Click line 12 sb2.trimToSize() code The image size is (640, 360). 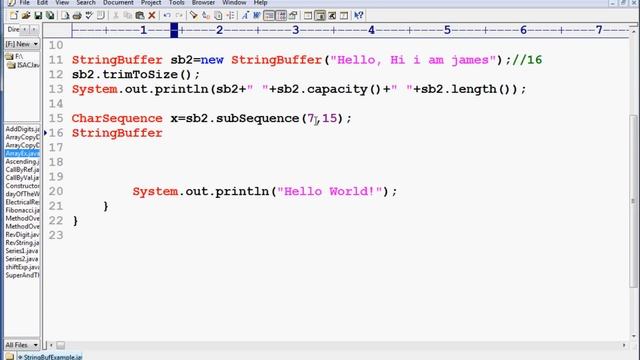tap(136, 75)
